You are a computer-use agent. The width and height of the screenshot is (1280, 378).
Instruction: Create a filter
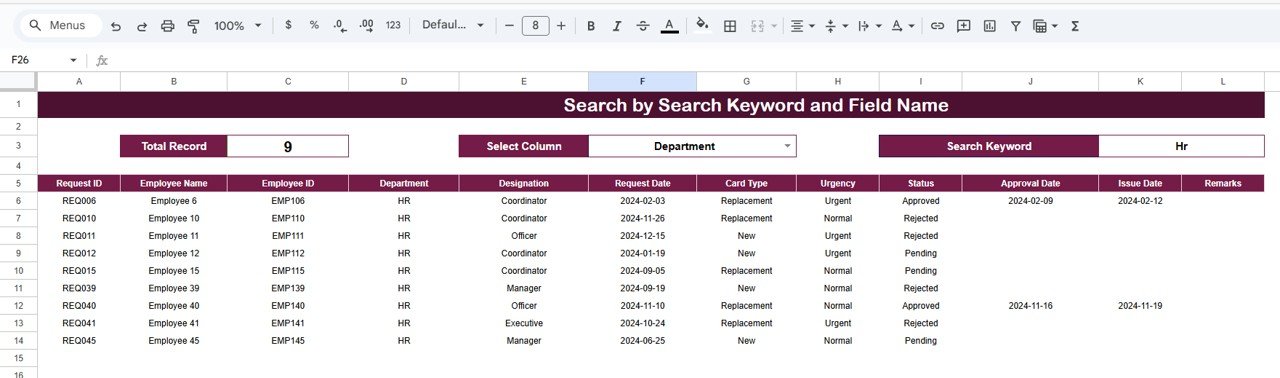pyautogui.click(x=1016, y=25)
